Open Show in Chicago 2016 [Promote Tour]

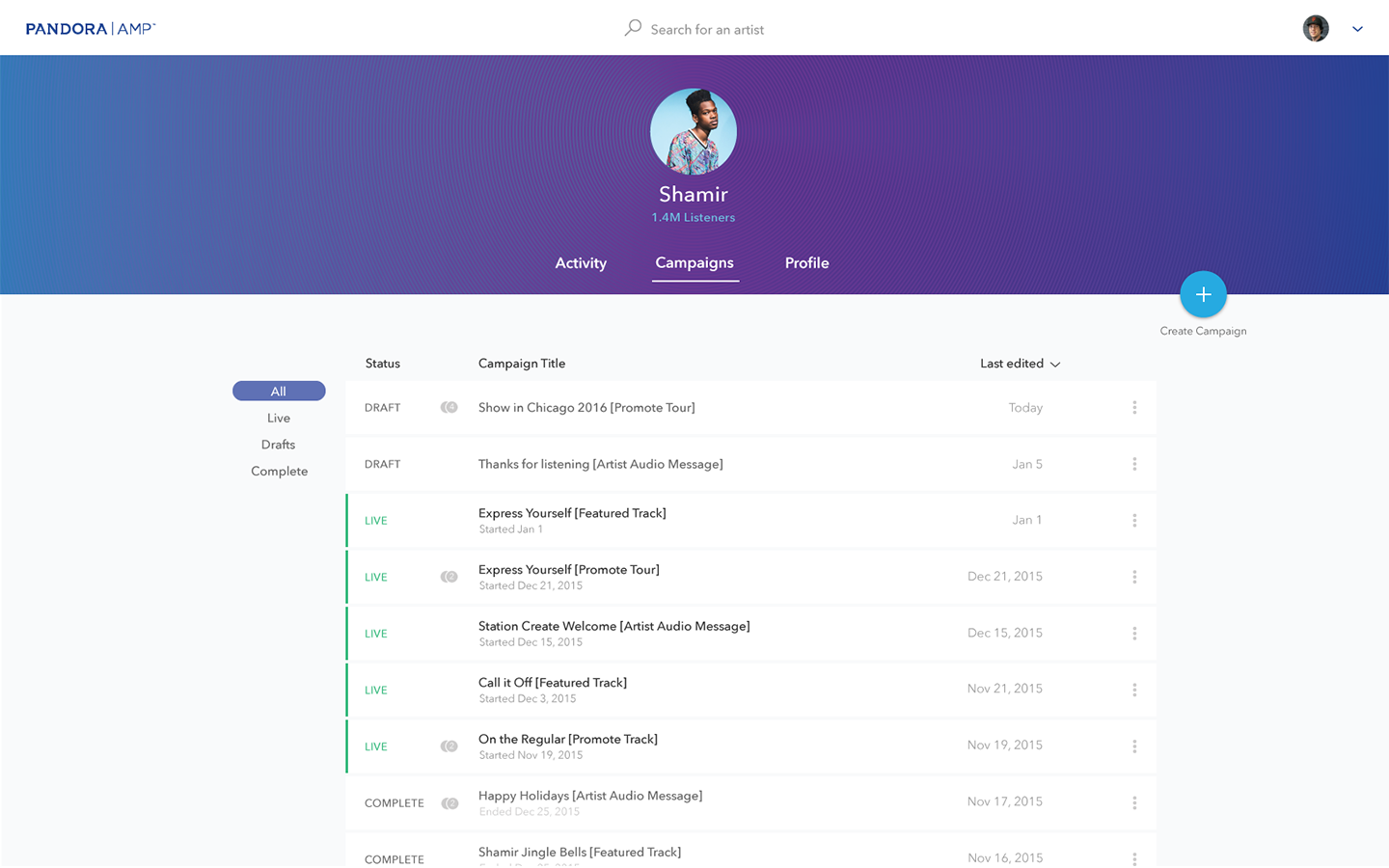(586, 407)
